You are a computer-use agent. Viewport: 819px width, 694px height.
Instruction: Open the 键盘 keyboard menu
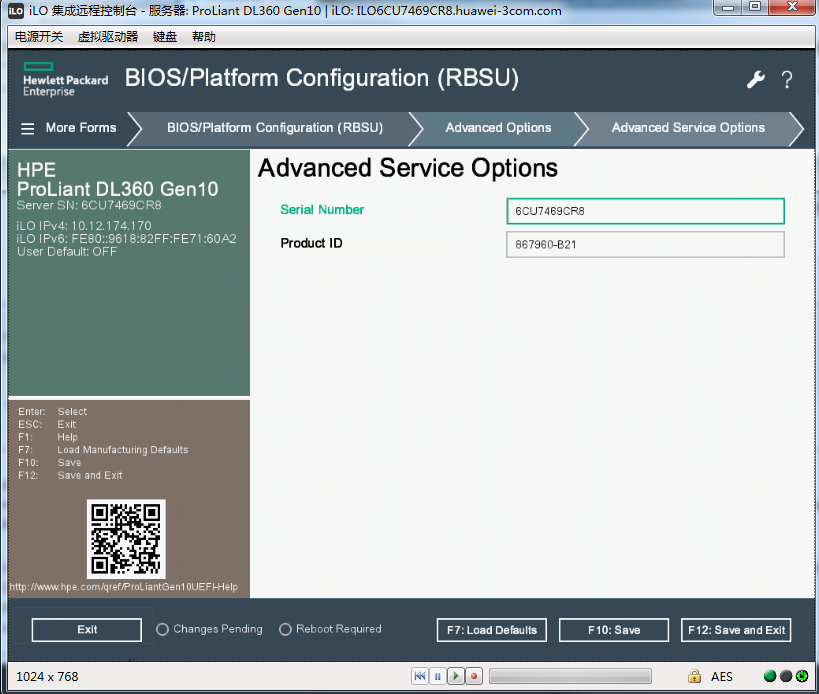[165, 37]
